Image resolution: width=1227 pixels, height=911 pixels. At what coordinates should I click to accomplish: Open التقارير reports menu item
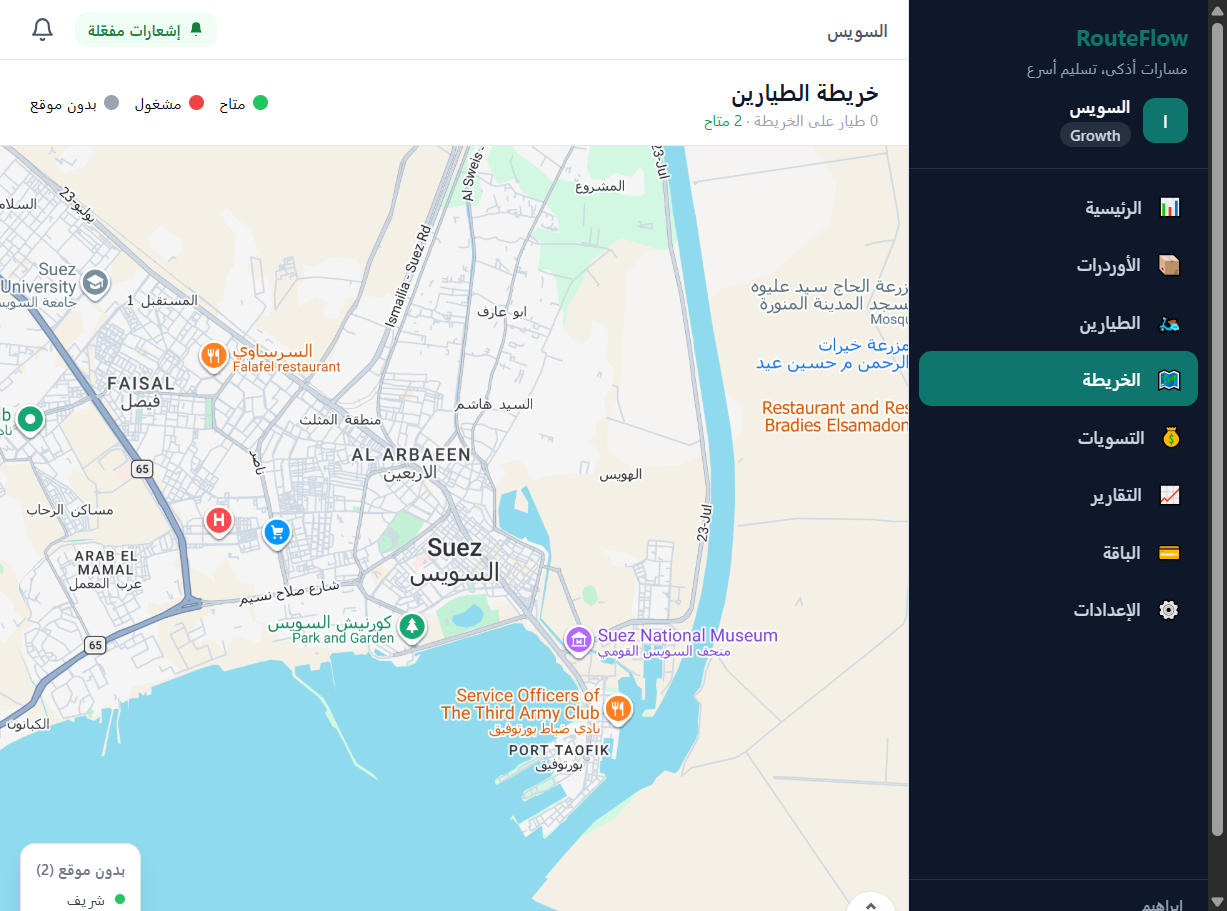coord(1058,495)
